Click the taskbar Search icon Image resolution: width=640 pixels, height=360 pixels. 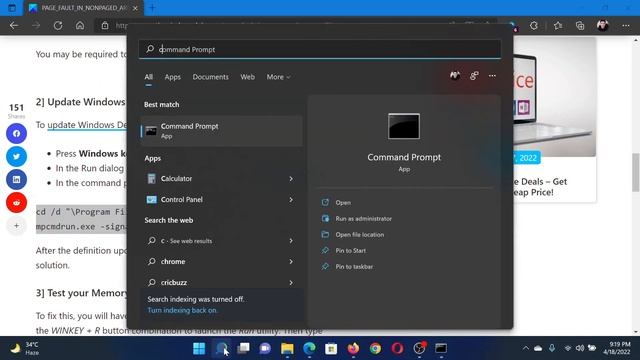click(222, 348)
